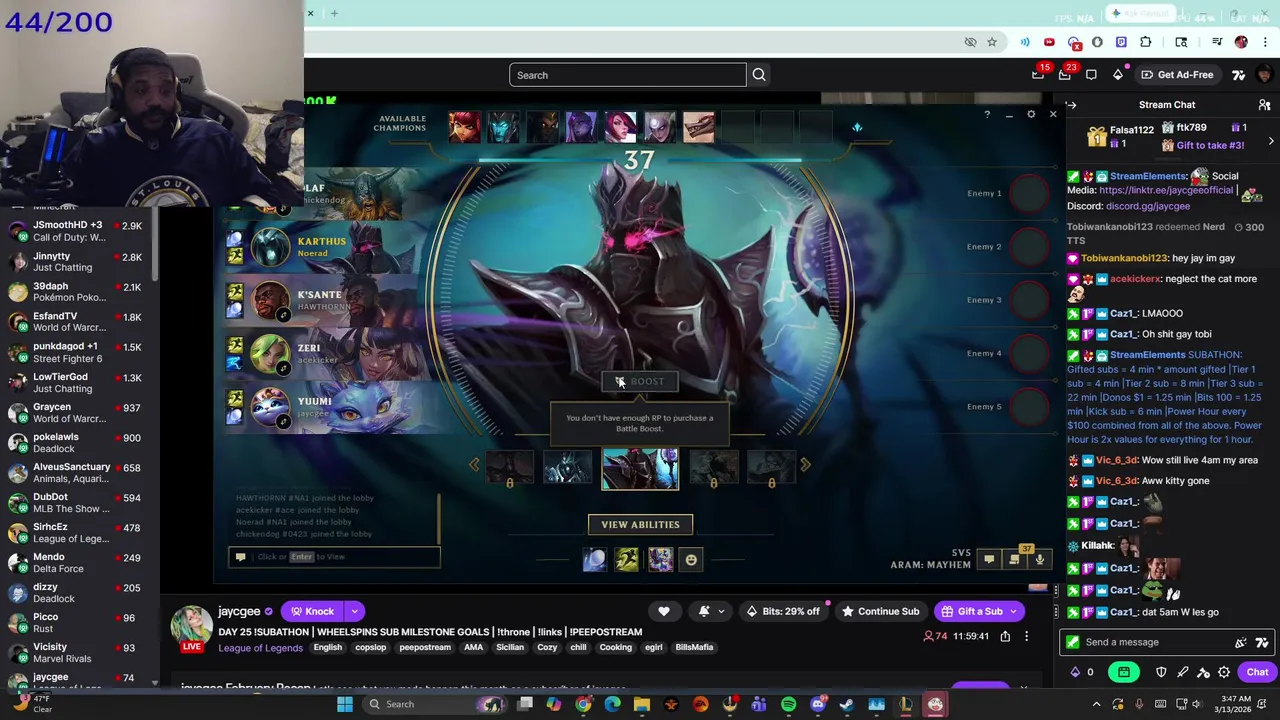
Task: Bookmark this page with star icon
Action: [x=992, y=42]
